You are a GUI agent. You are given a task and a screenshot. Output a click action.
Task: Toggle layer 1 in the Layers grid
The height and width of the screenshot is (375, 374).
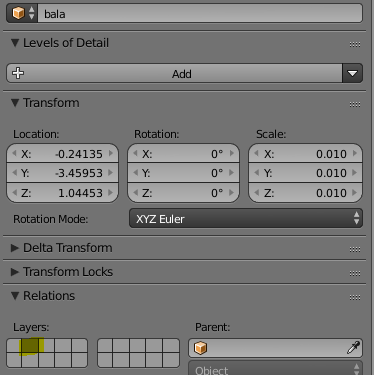coord(14,346)
